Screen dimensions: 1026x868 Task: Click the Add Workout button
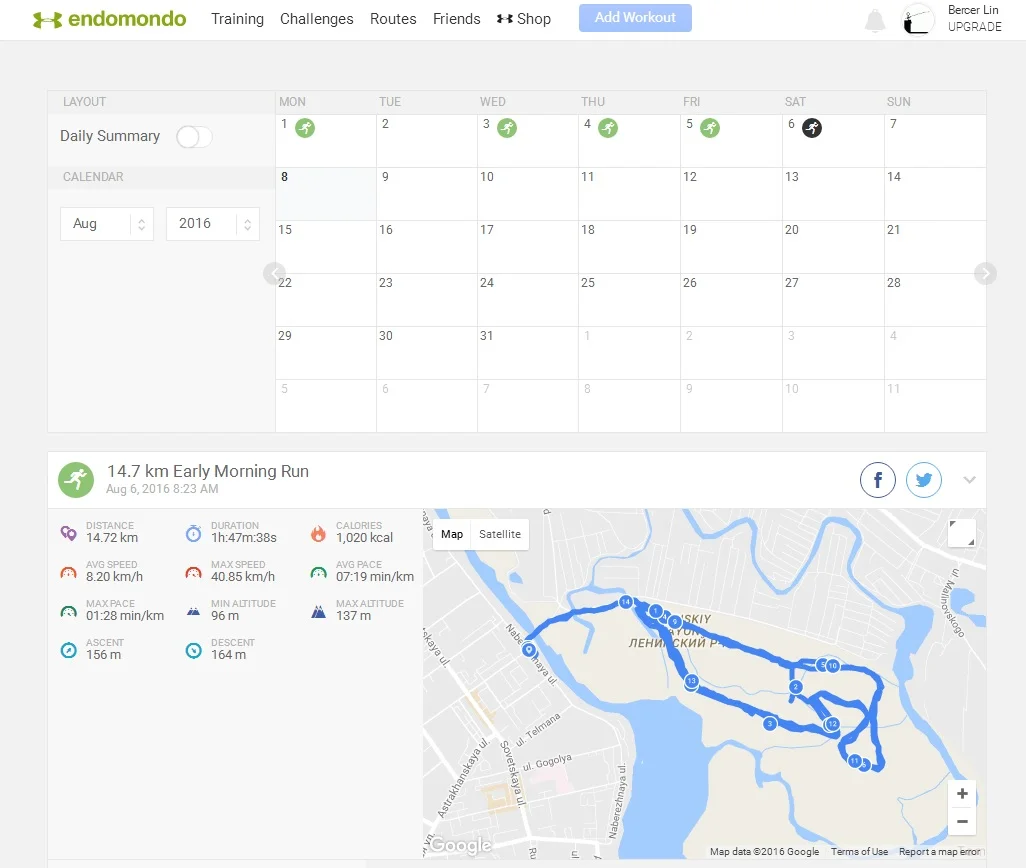tap(635, 18)
